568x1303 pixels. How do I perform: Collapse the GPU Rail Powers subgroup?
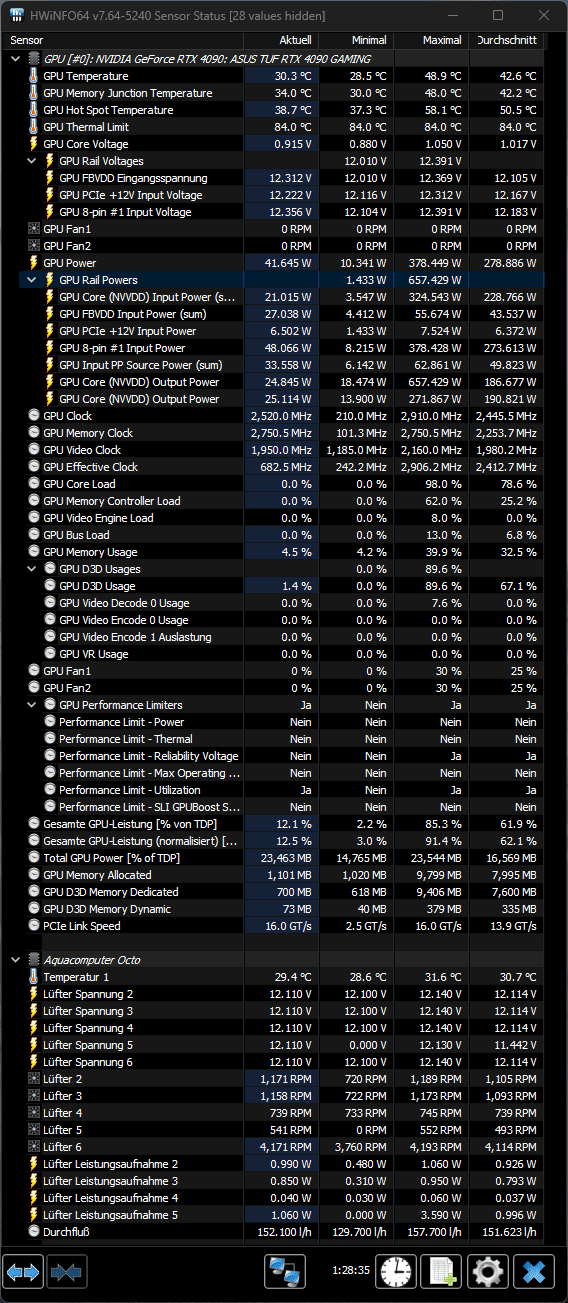point(32,280)
